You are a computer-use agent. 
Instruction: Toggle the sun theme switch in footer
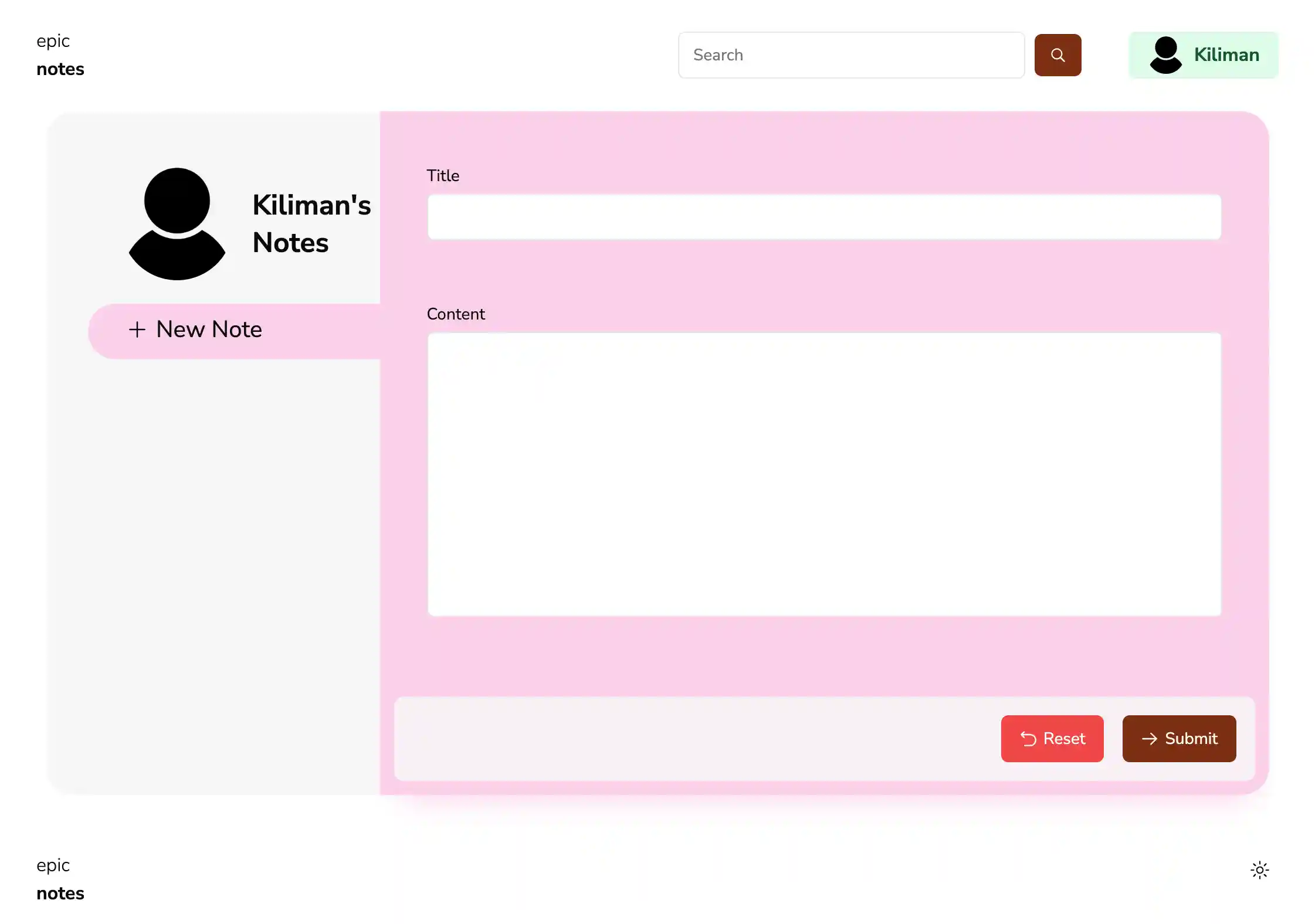(x=1259, y=870)
